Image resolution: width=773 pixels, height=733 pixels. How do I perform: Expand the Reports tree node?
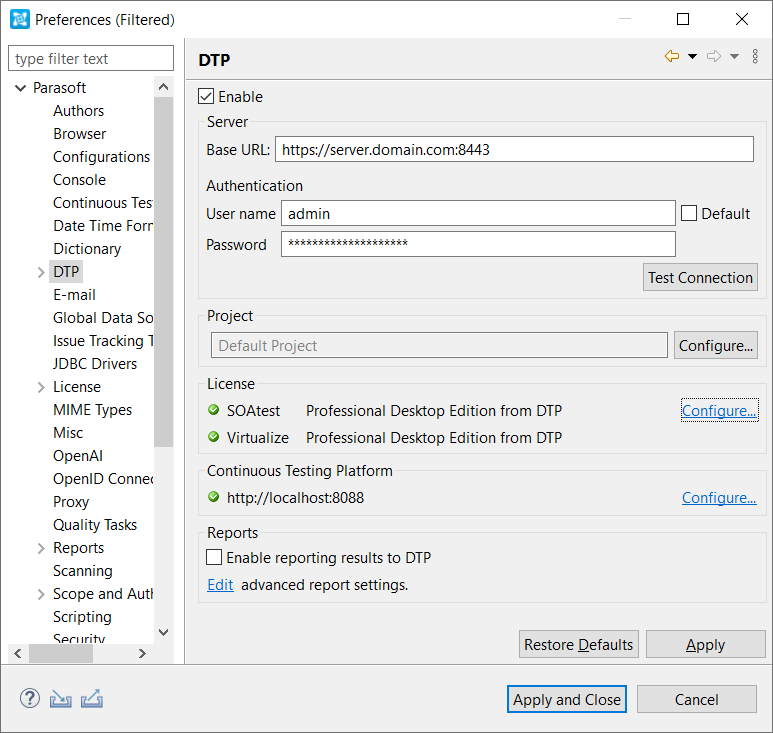[x=41, y=548]
